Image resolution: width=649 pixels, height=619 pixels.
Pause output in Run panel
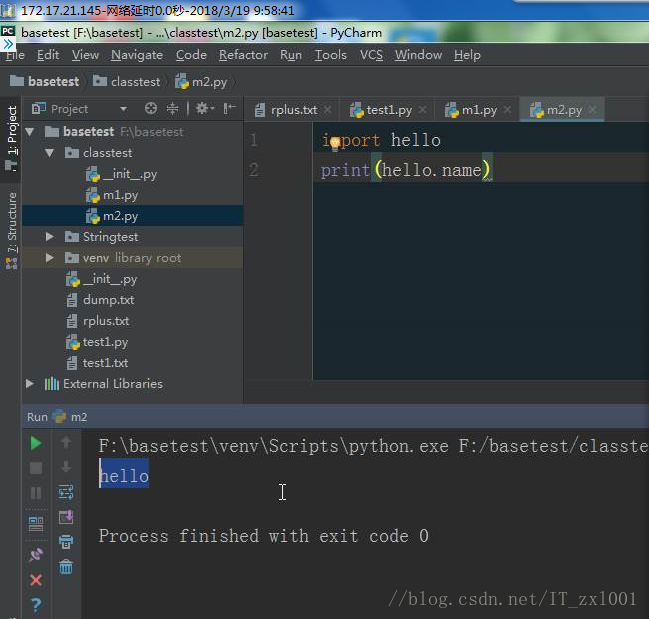point(36,493)
